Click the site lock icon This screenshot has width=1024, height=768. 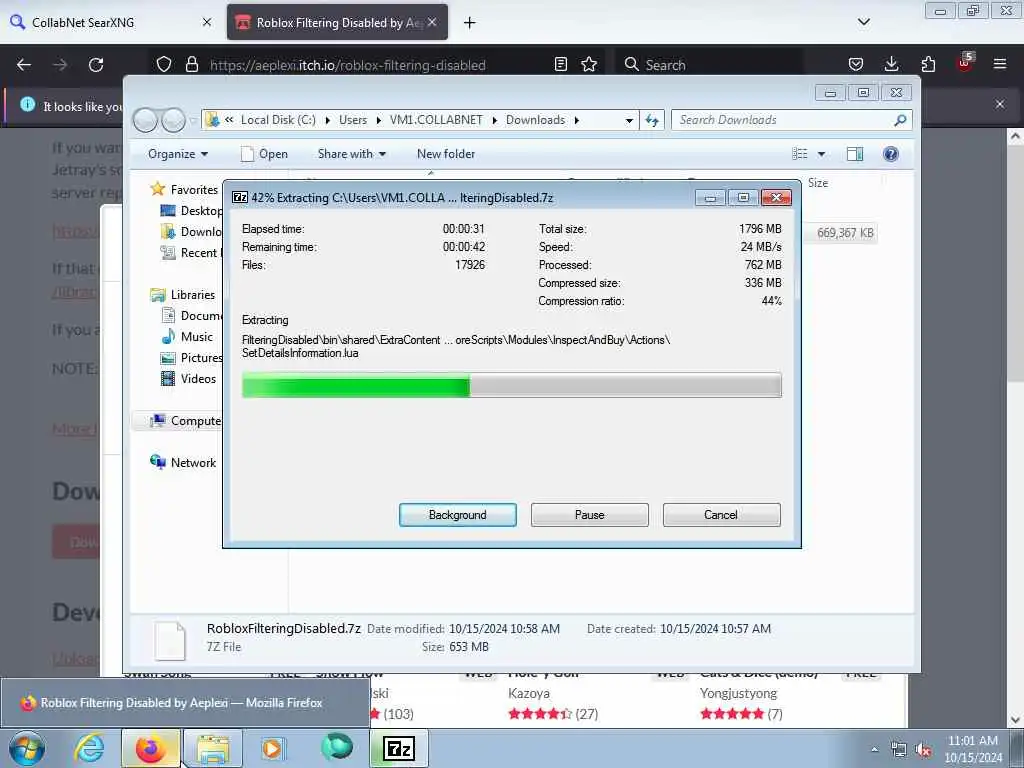pos(191,65)
